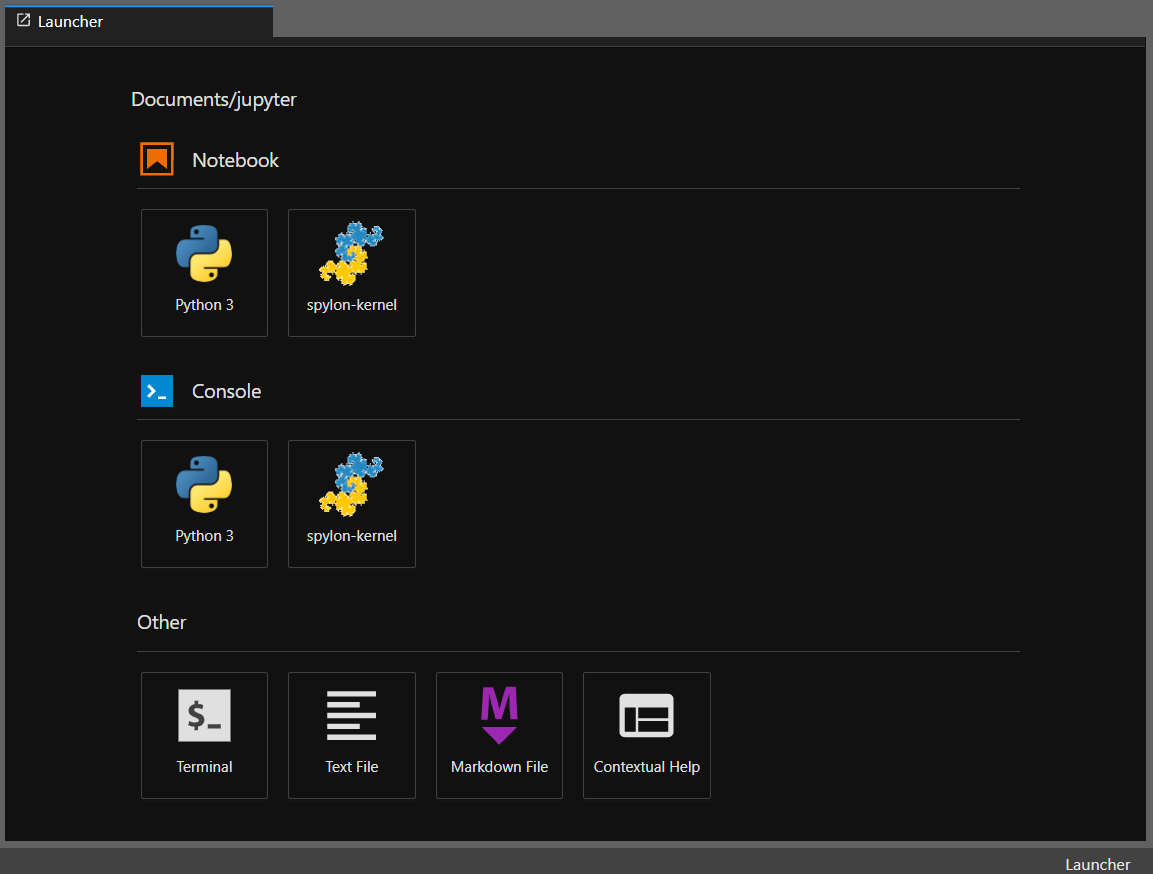Screen dimensions: 1153x874
Task: Click the orange Notebook section icon
Action: point(157,160)
